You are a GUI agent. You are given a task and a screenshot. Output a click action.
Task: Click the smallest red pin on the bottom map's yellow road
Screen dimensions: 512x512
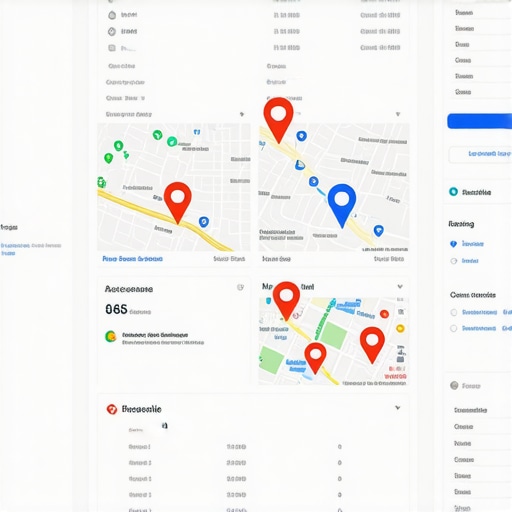point(315,358)
